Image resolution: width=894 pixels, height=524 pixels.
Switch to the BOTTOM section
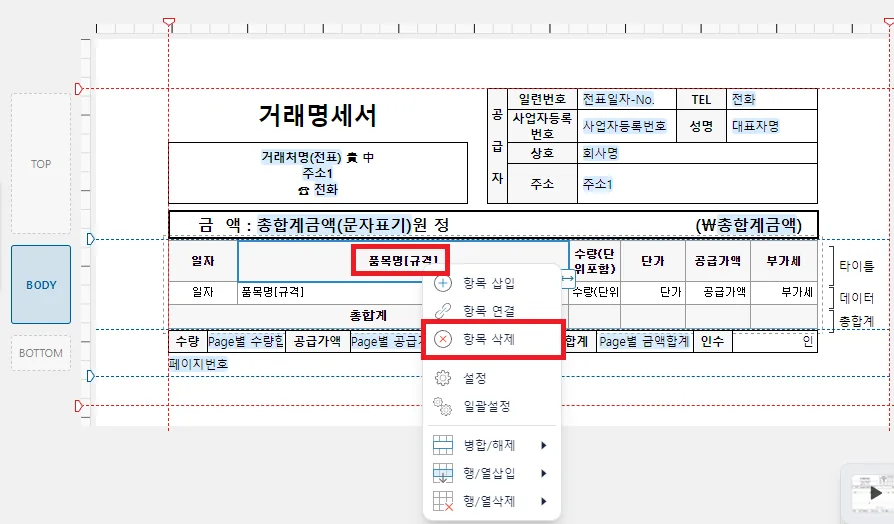[41, 353]
